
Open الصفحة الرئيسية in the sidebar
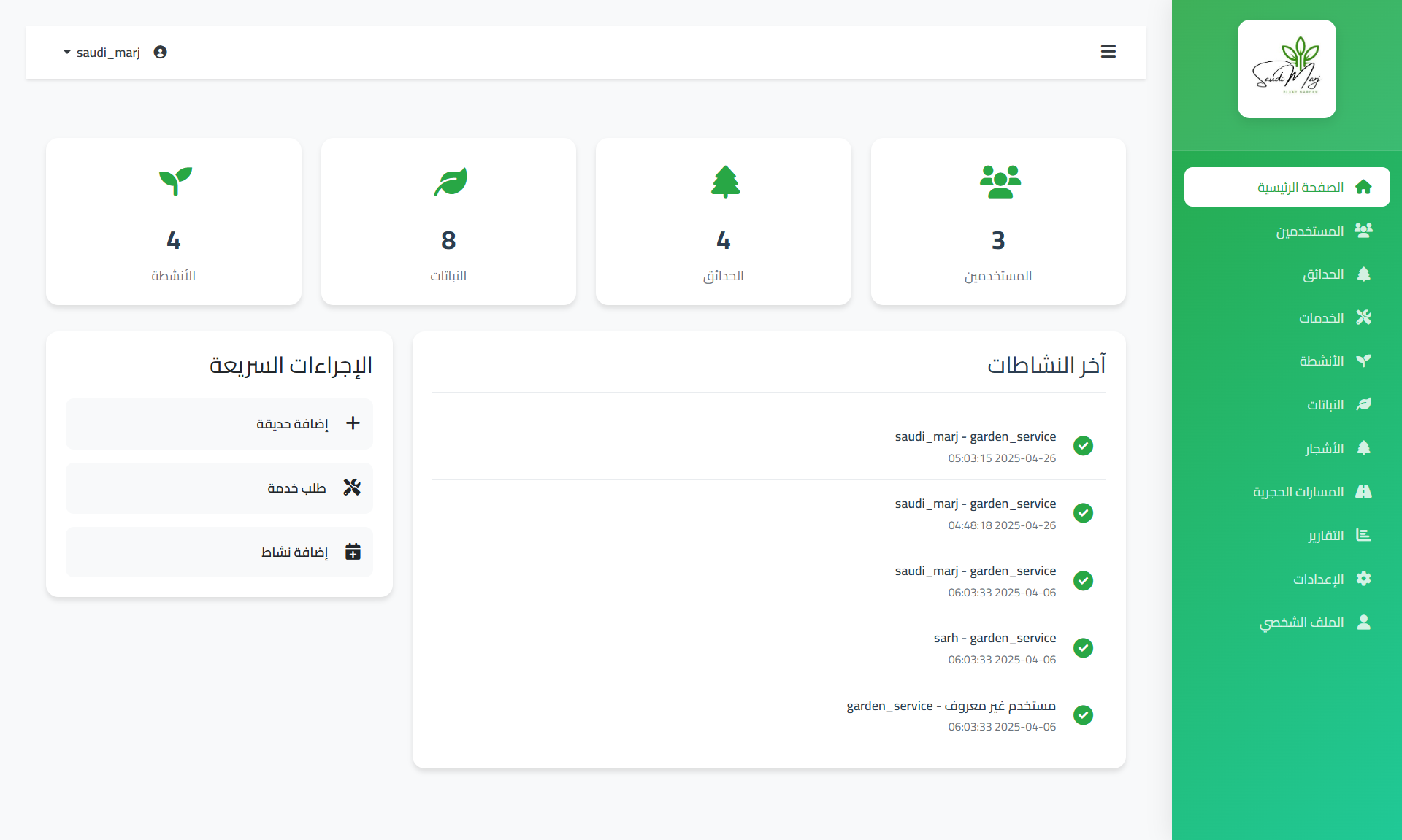pos(1287,188)
